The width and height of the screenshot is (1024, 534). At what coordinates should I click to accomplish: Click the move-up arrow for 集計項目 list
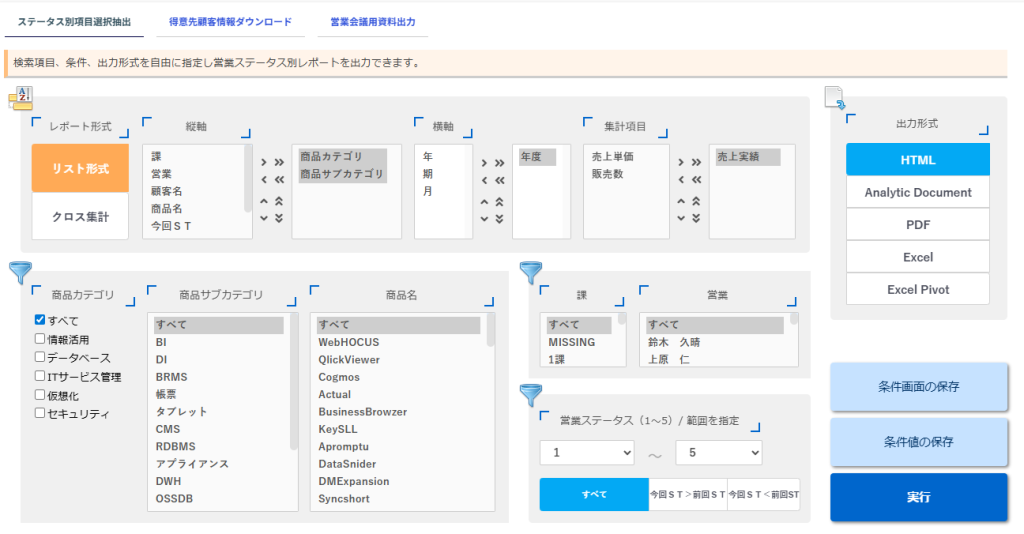point(680,200)
